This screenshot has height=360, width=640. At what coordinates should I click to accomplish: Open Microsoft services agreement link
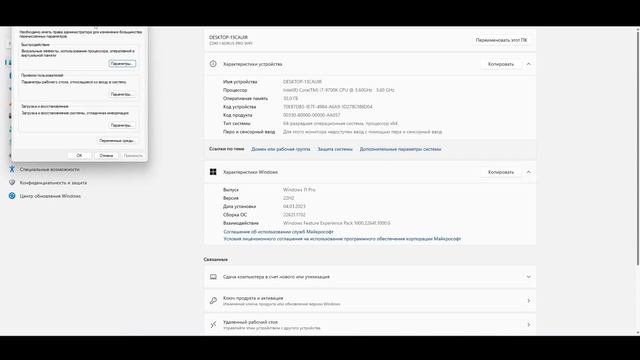[278, 231]
